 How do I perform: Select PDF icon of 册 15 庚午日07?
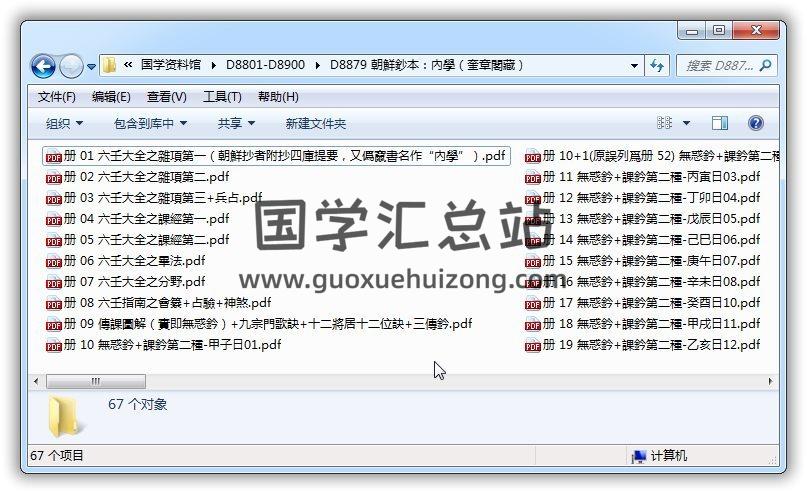pyautogui.click(x=533, y=262)
